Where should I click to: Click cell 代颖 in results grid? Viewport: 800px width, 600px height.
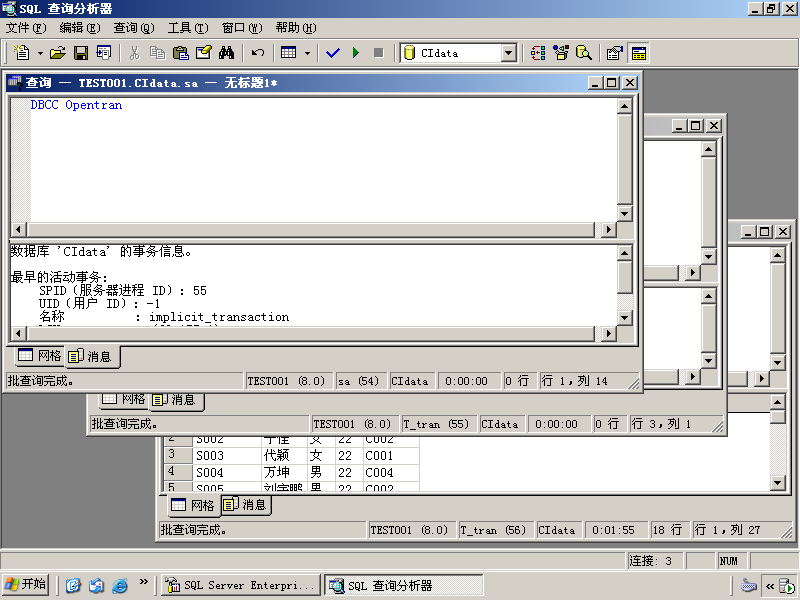284,455
